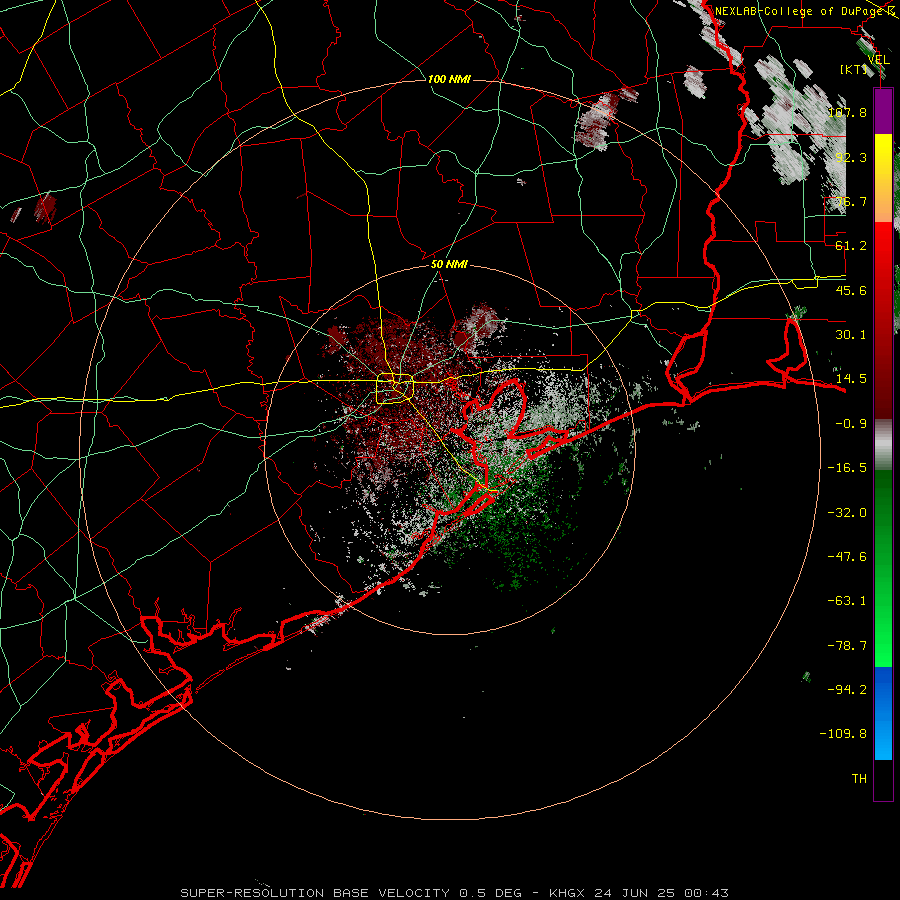Select the -78.7 legend value
Screen dimensions: 900x900
coord(847,646)
